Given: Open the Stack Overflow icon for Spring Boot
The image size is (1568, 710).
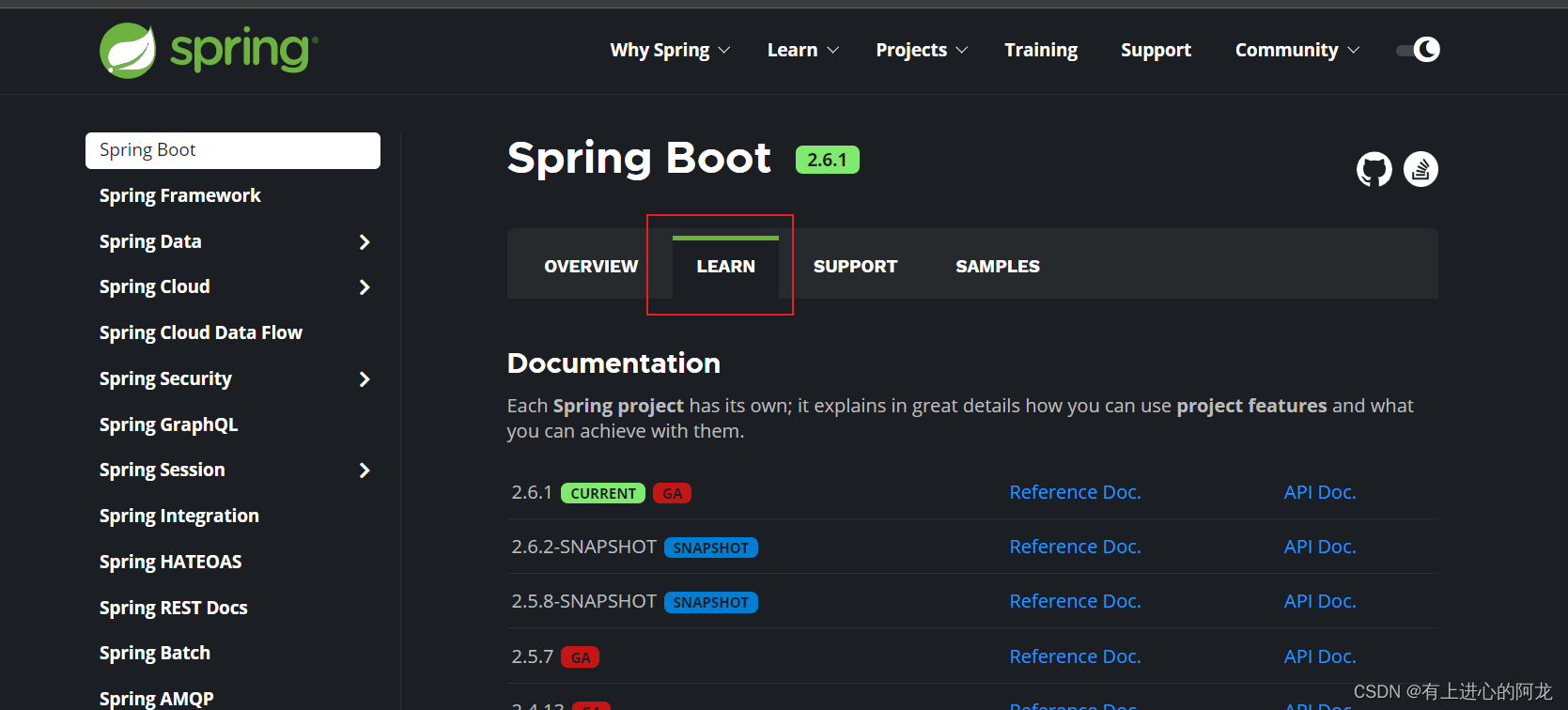Looking at the screenshot, I should (x=1421, y=169).
